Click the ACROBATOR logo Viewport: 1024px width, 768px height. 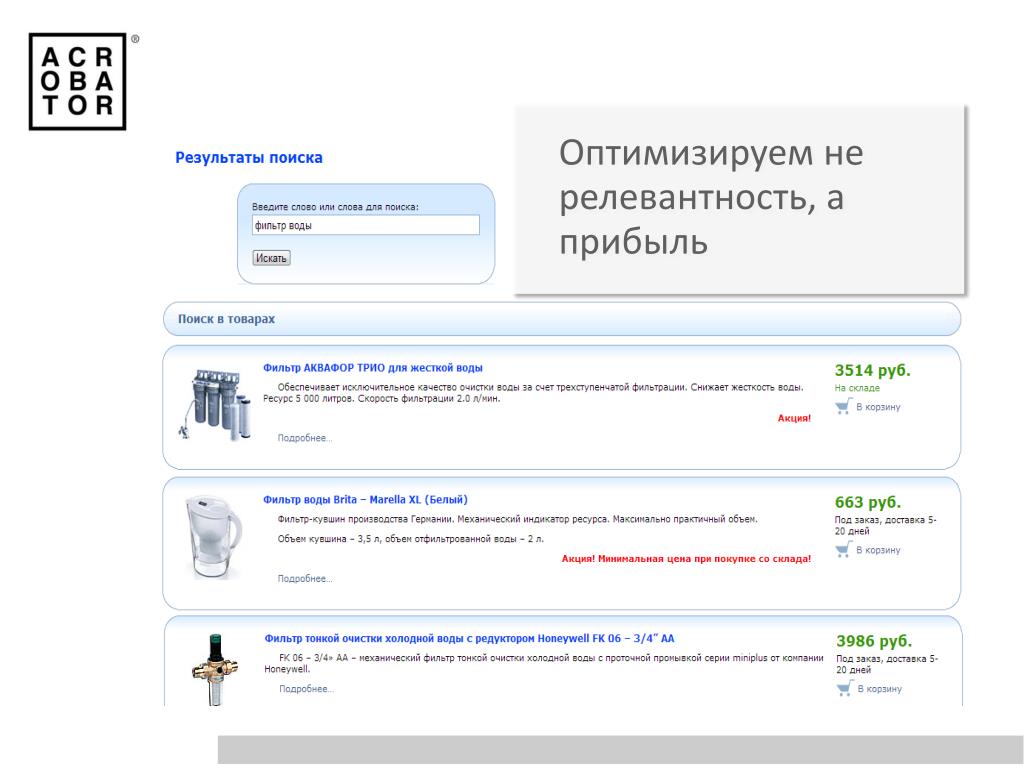(x=78, y=82)
